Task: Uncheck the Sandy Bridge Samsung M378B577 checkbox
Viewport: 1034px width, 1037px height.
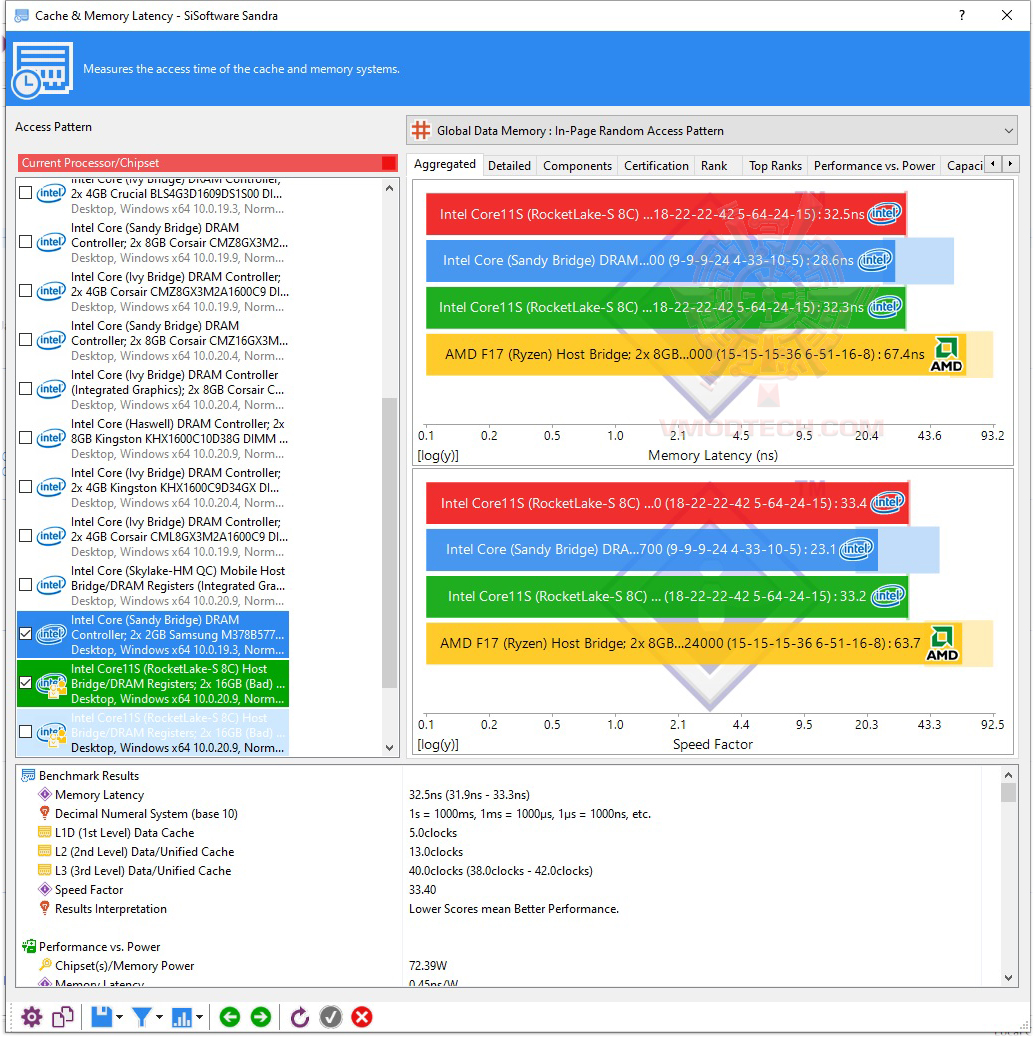Action: click(x=26, y=634)
